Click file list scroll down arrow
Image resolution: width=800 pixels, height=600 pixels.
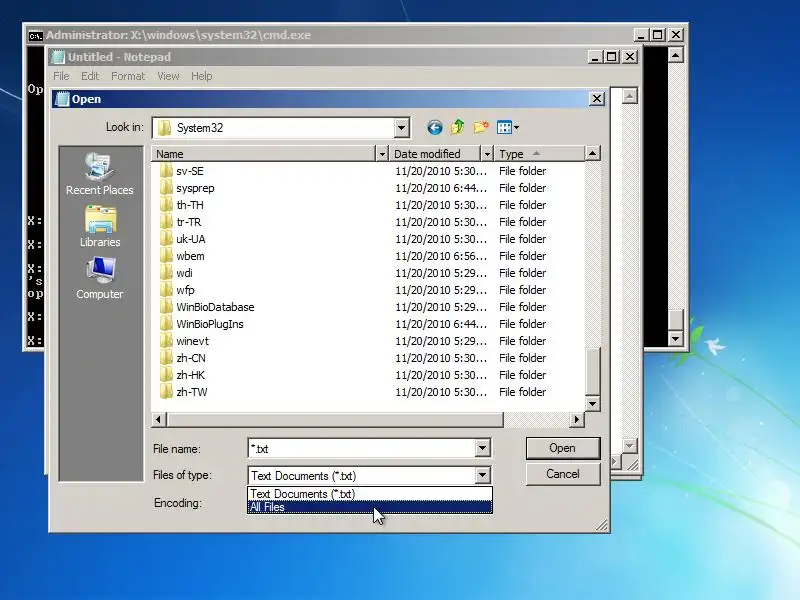(x=592, y=404)
